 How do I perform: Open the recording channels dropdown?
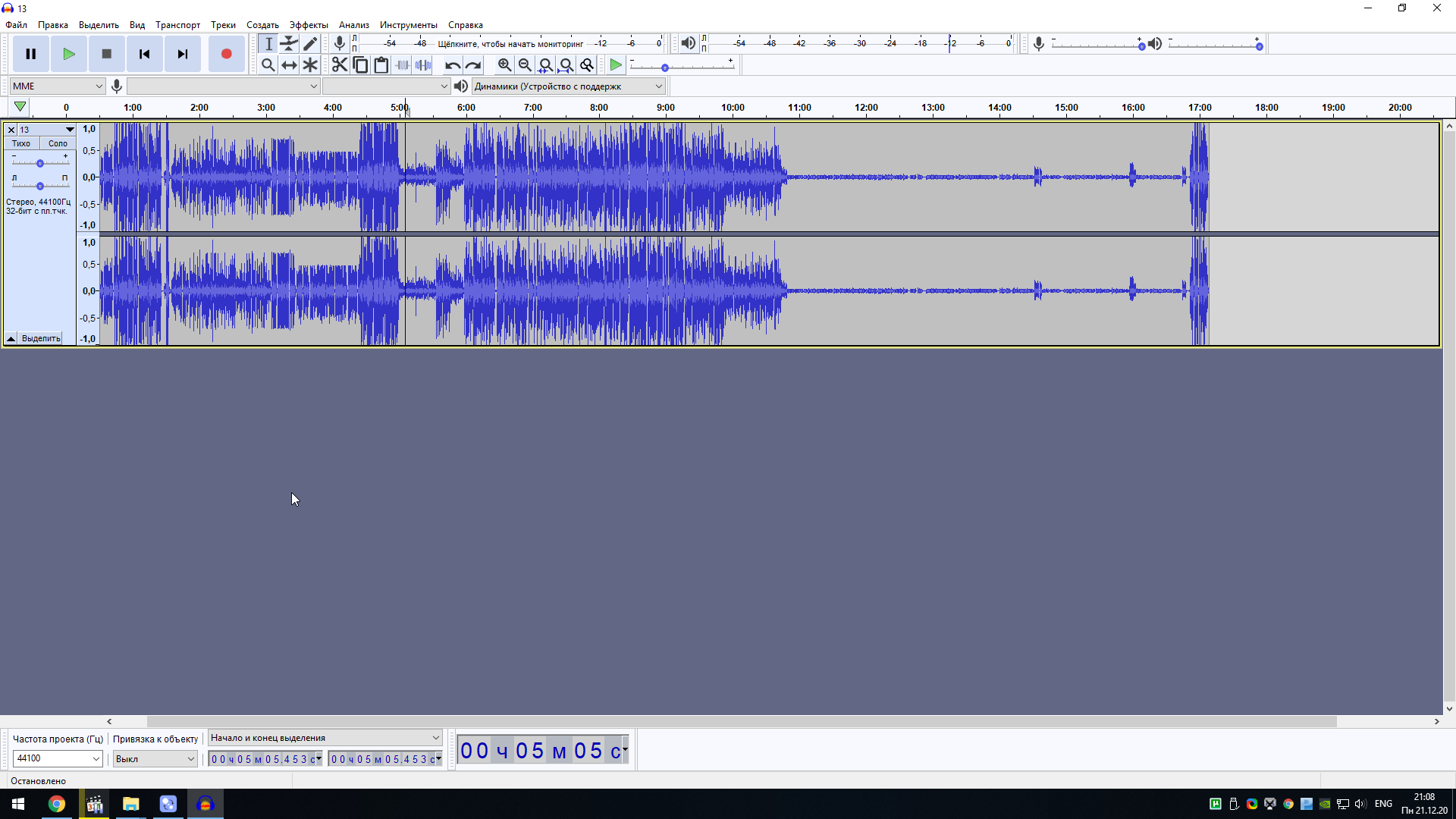coord(387,86)
